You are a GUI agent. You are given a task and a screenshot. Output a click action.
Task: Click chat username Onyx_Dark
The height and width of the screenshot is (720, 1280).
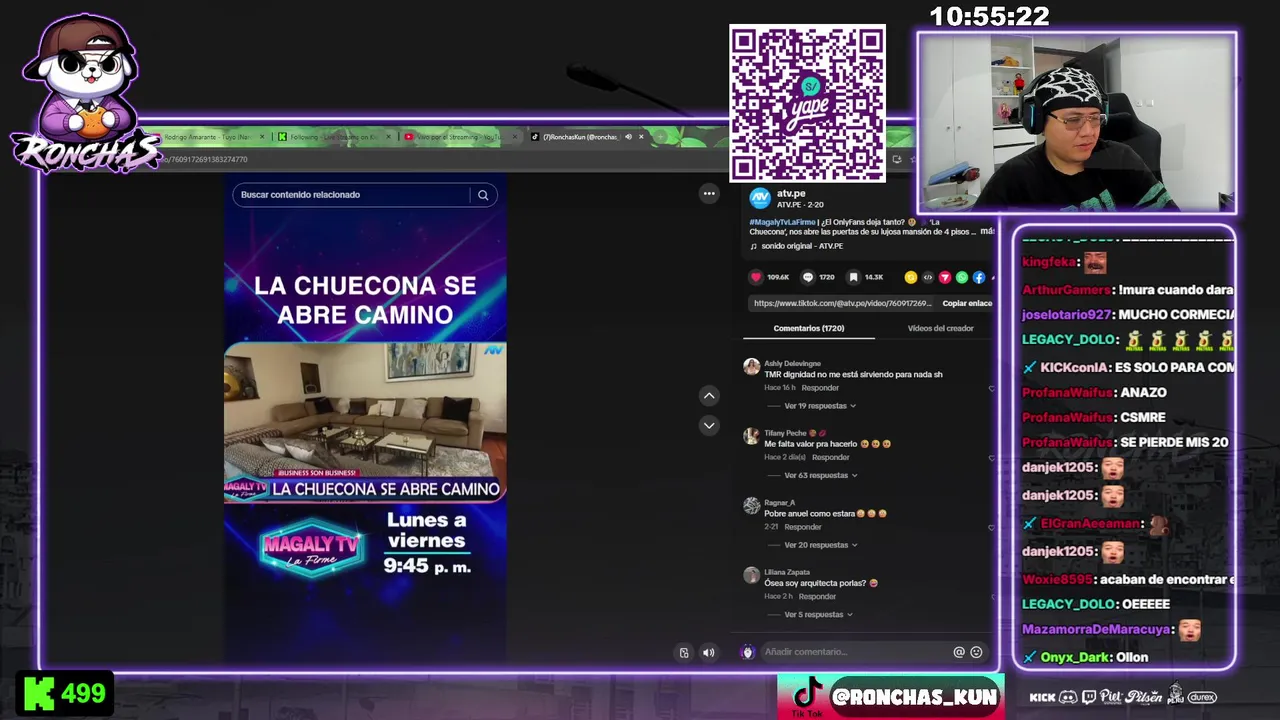[1074, 657]
